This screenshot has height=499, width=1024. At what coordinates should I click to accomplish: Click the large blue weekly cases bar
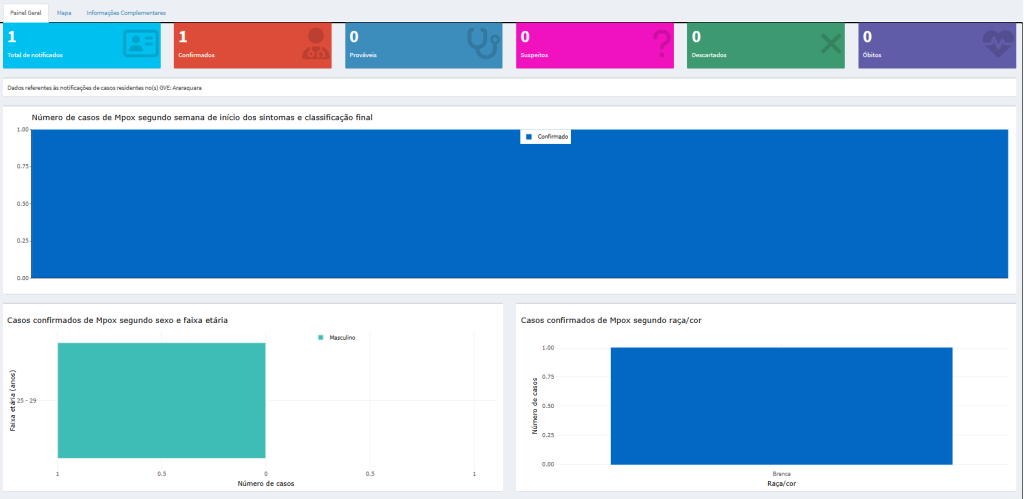tap(519, 210)
